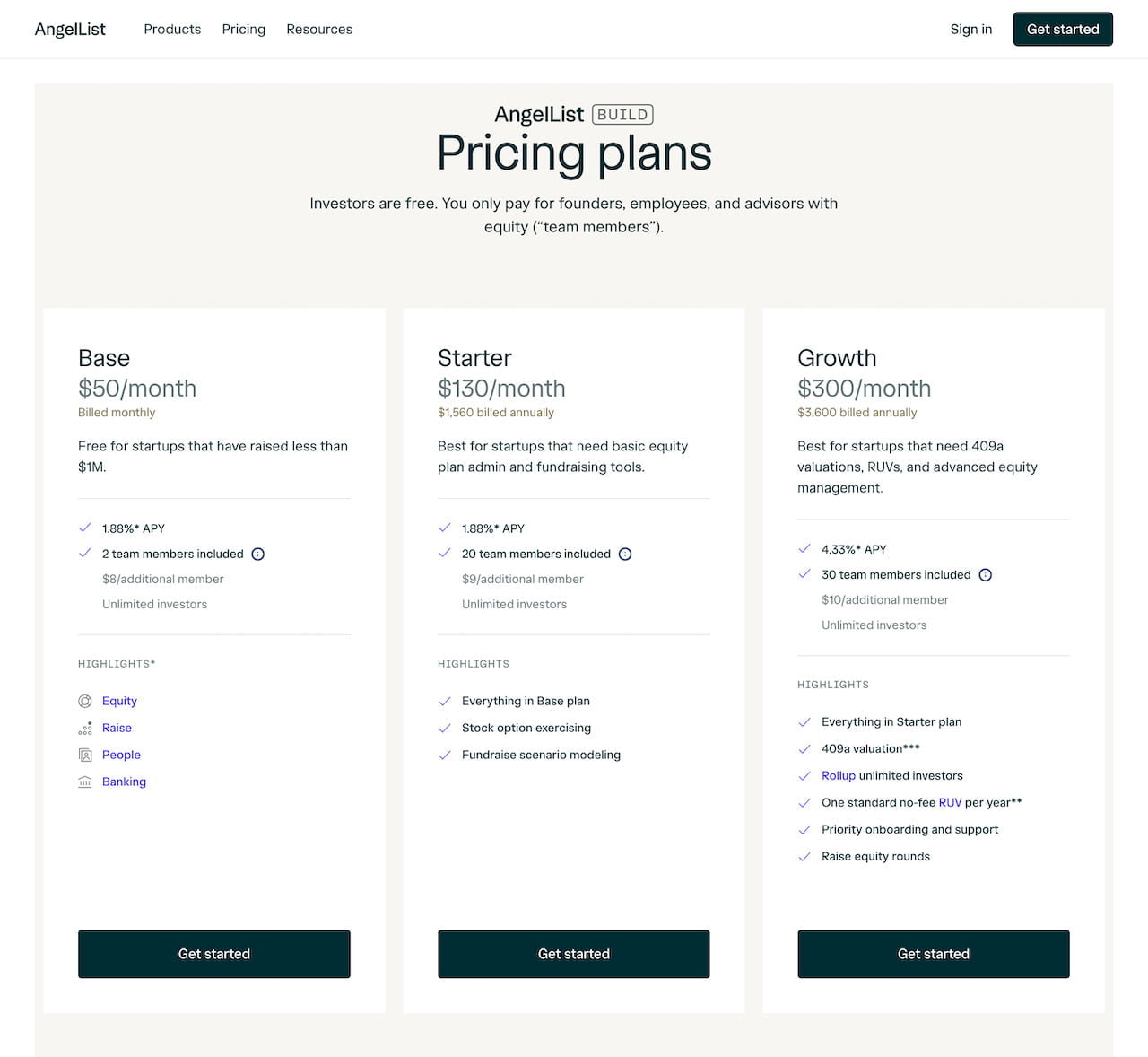
Task: Open the Rollup link in Growth highlights
Action: tap(839, 776)
